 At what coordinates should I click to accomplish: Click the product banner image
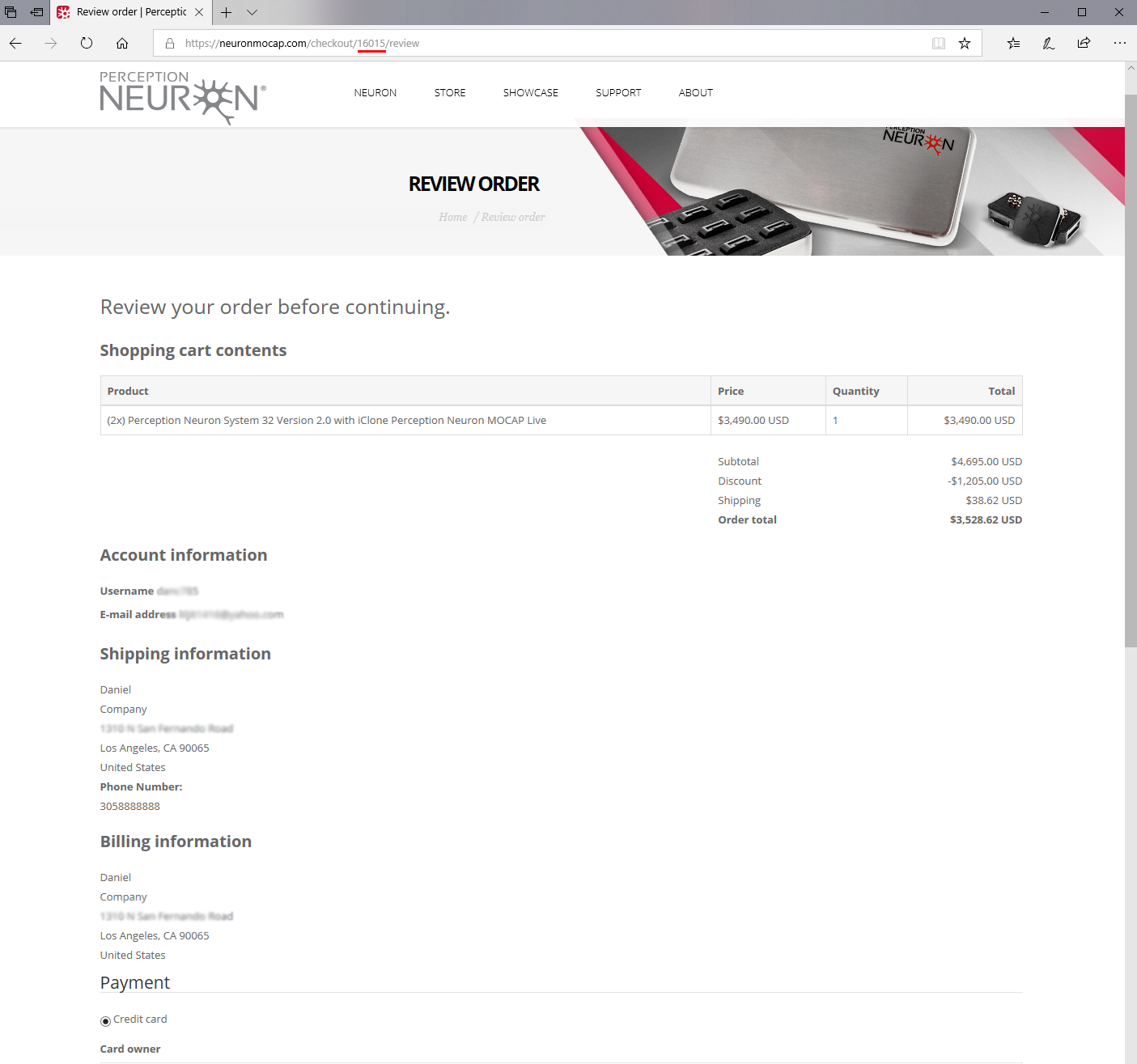(x=850, y=191)
